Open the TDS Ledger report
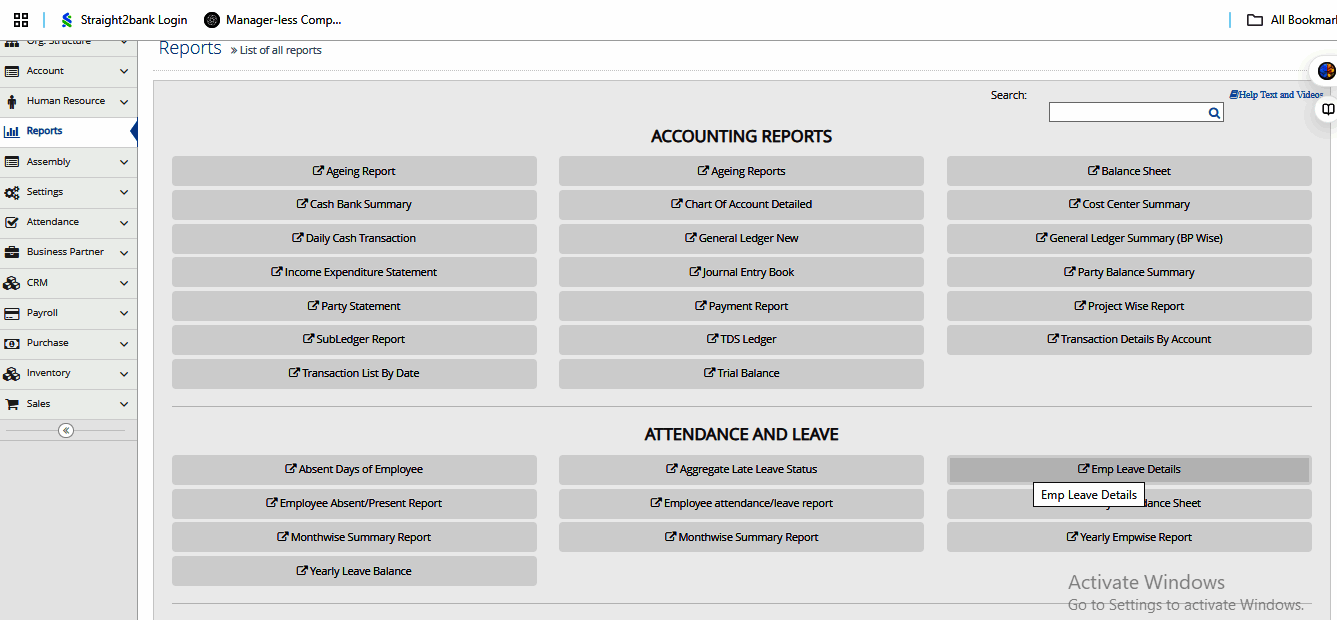 [741, 339]
